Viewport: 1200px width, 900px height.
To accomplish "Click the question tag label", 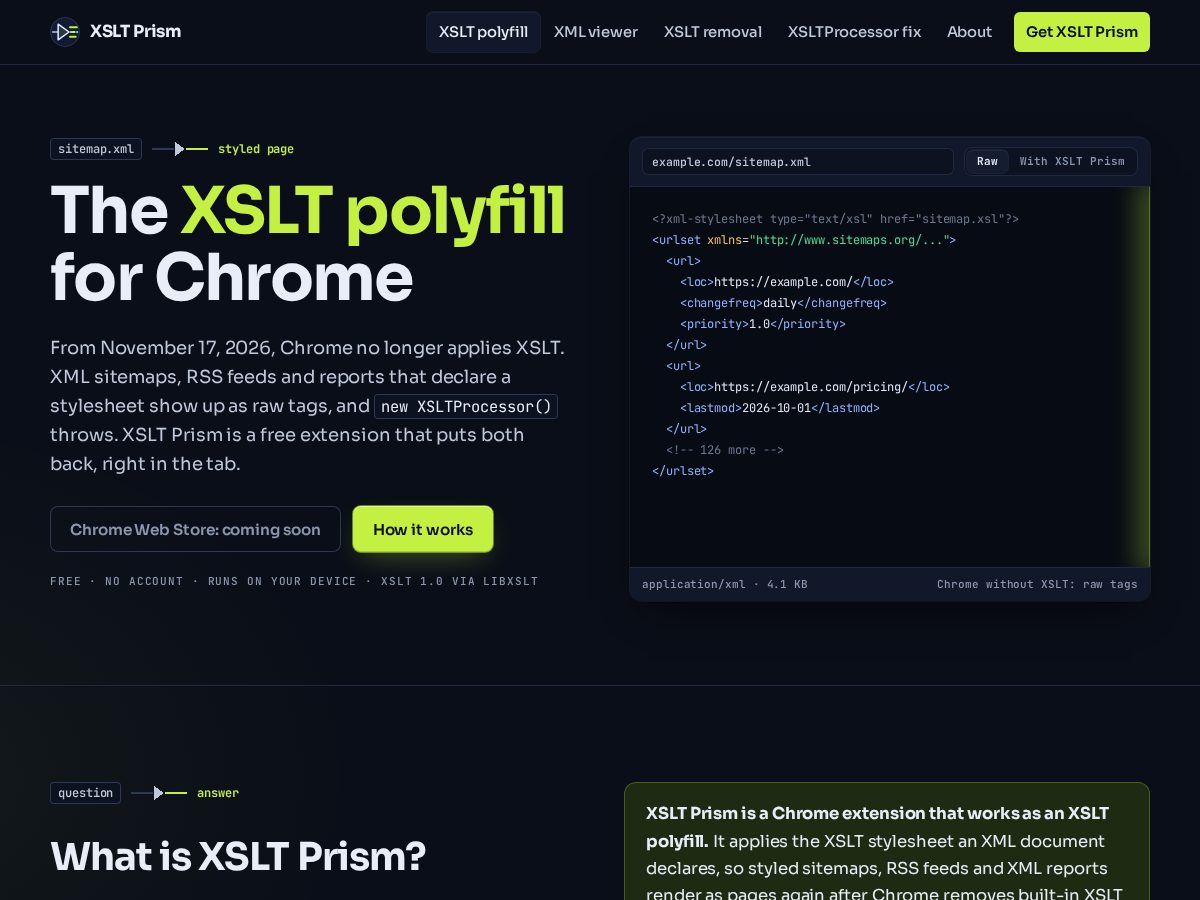I will point(85,793).
